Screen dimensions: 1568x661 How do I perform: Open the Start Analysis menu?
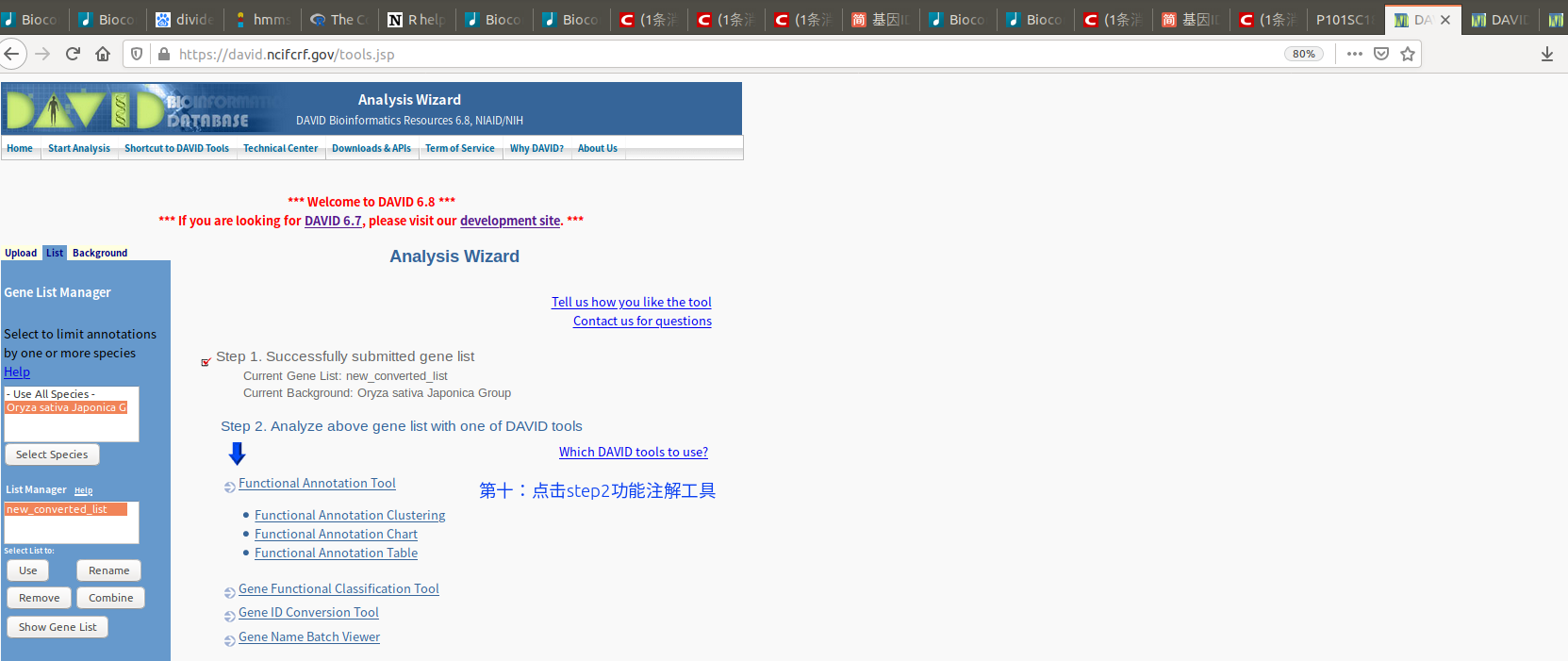pyautogui.click(x=79, y=148)
